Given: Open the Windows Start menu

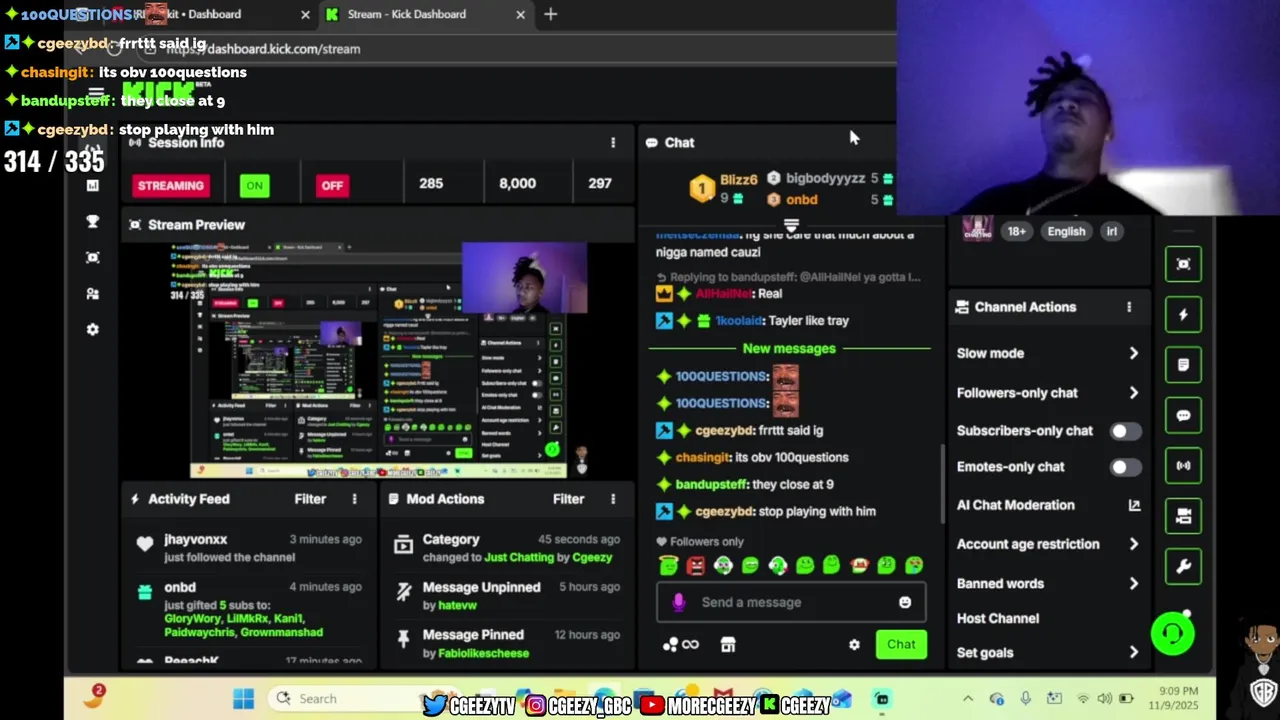Looking at the screenshot, I should [243, 698].
